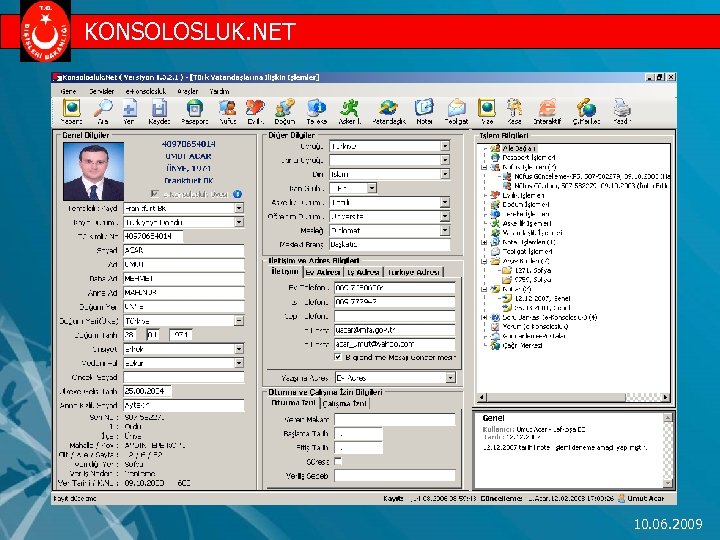
Task: Open the Genel menu
Action: coord(68,91)
